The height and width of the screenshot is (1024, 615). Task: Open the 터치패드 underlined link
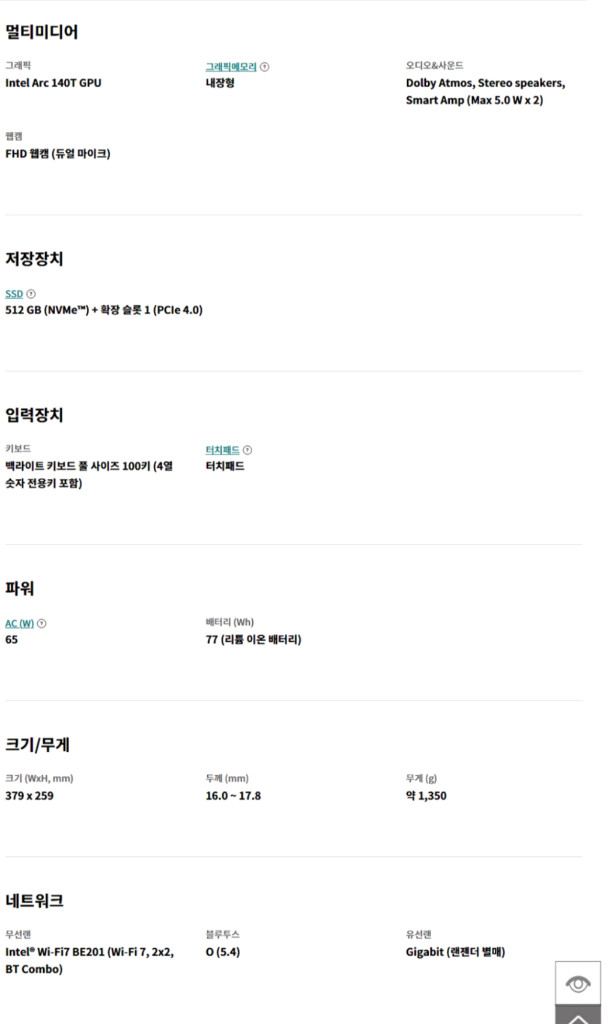[x=222, y=449]
